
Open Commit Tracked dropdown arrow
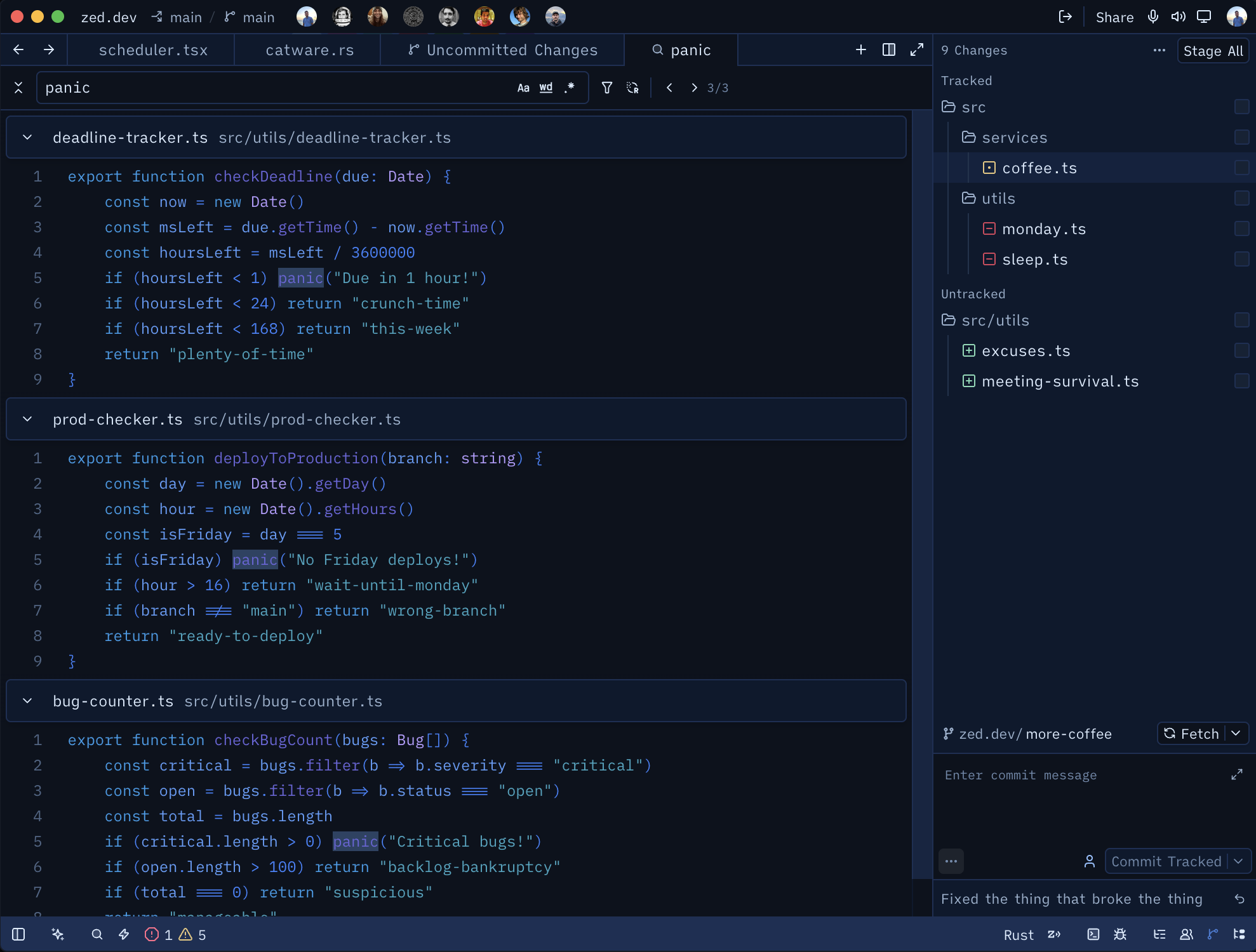[x=1239, y=861]
